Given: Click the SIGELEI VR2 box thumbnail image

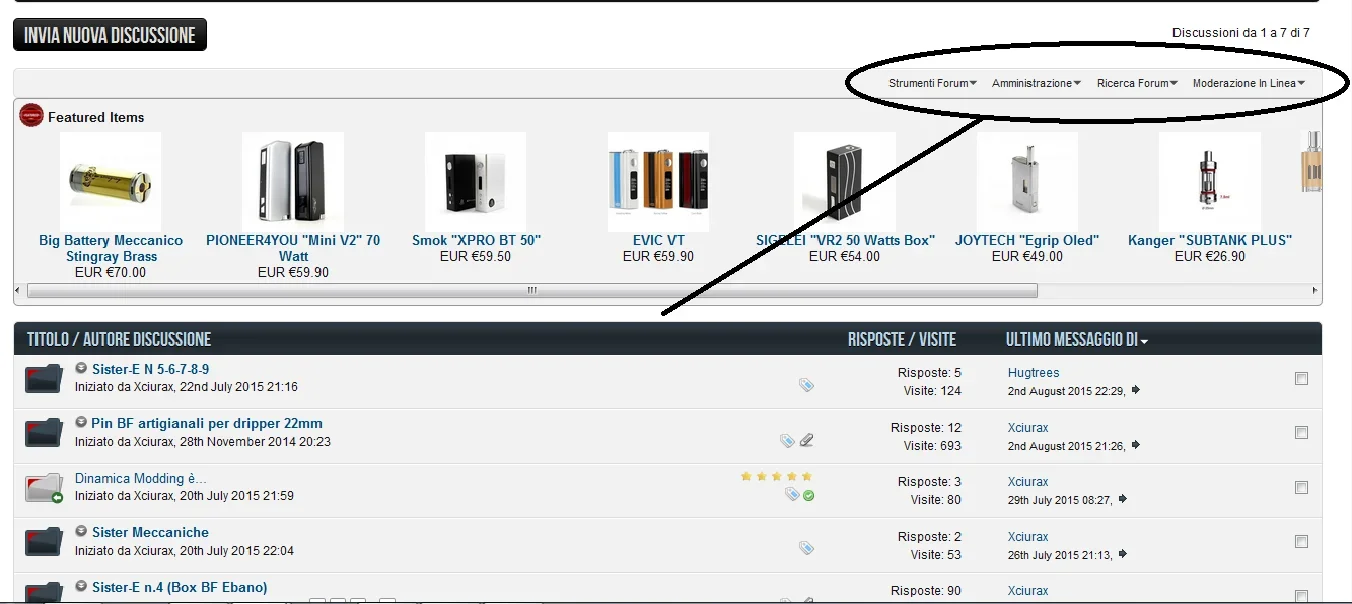Looking at the screenshot, I should (844, 182).
